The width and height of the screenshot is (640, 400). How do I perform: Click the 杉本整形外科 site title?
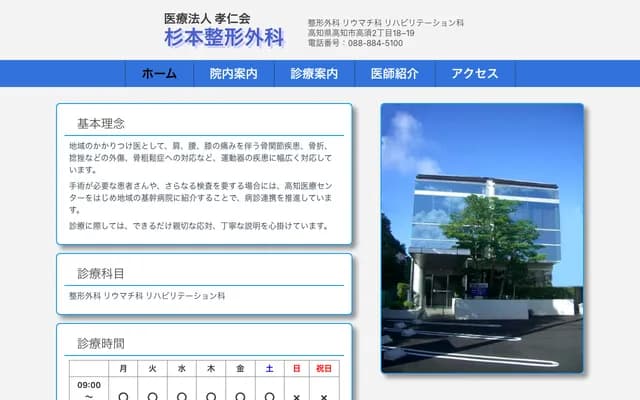click(224, 38)
